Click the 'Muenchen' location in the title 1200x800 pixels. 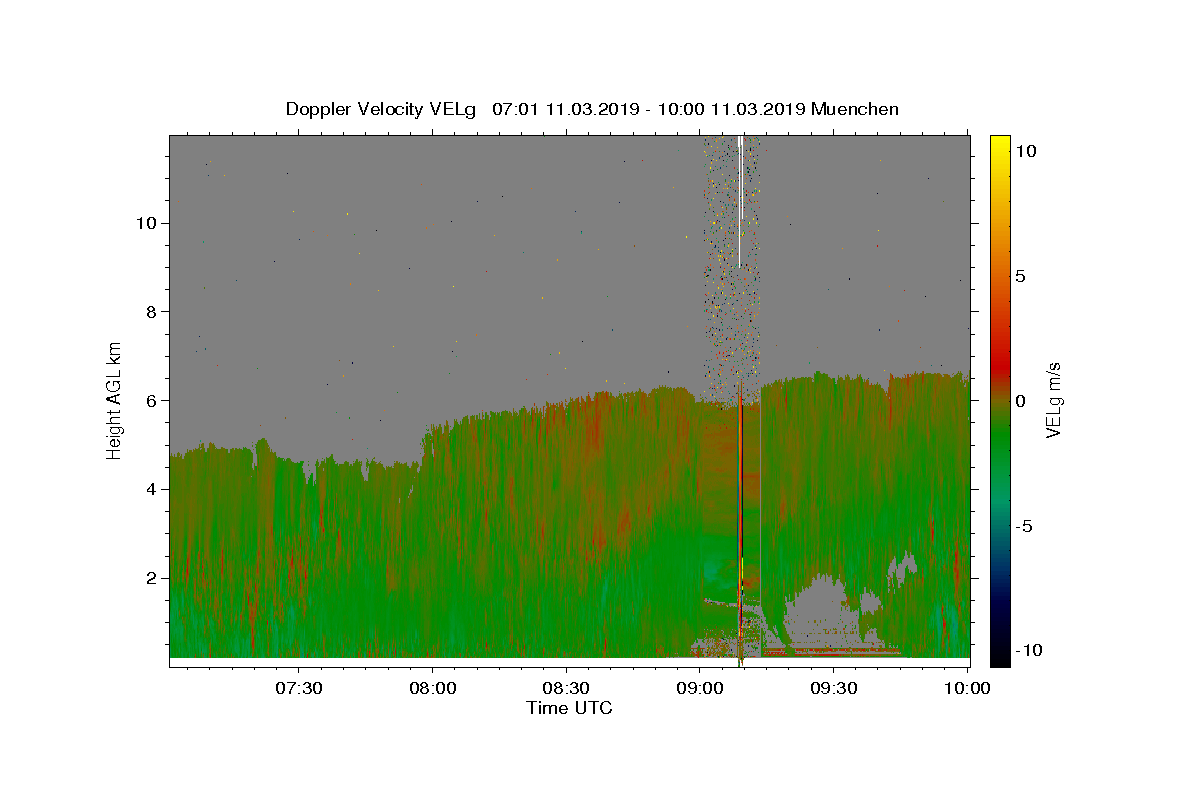click(x=855, y=109)
